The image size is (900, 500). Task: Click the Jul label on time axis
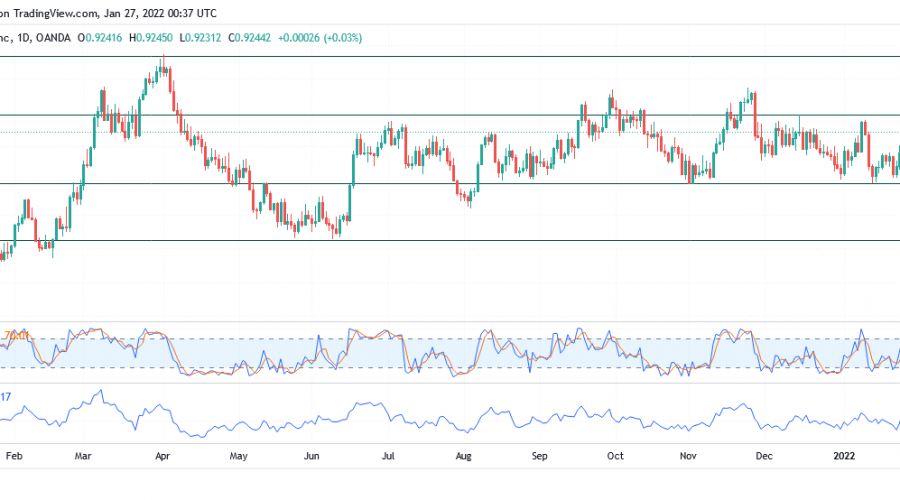388,456
